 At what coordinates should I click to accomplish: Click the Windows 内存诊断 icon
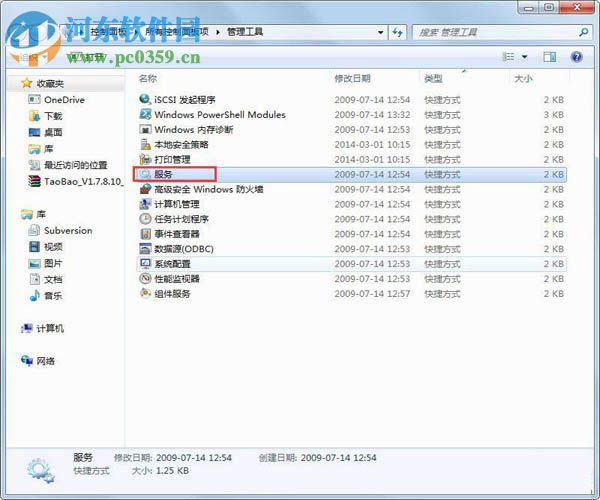145,129
